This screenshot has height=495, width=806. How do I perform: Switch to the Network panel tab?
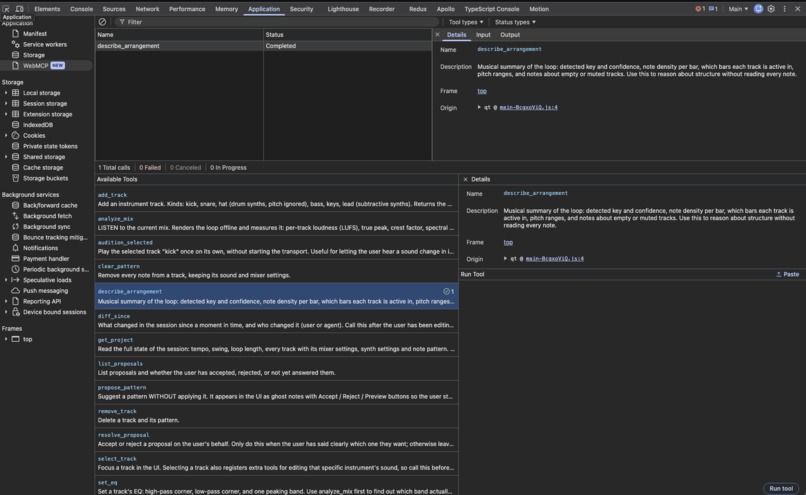tap(147, 9)
